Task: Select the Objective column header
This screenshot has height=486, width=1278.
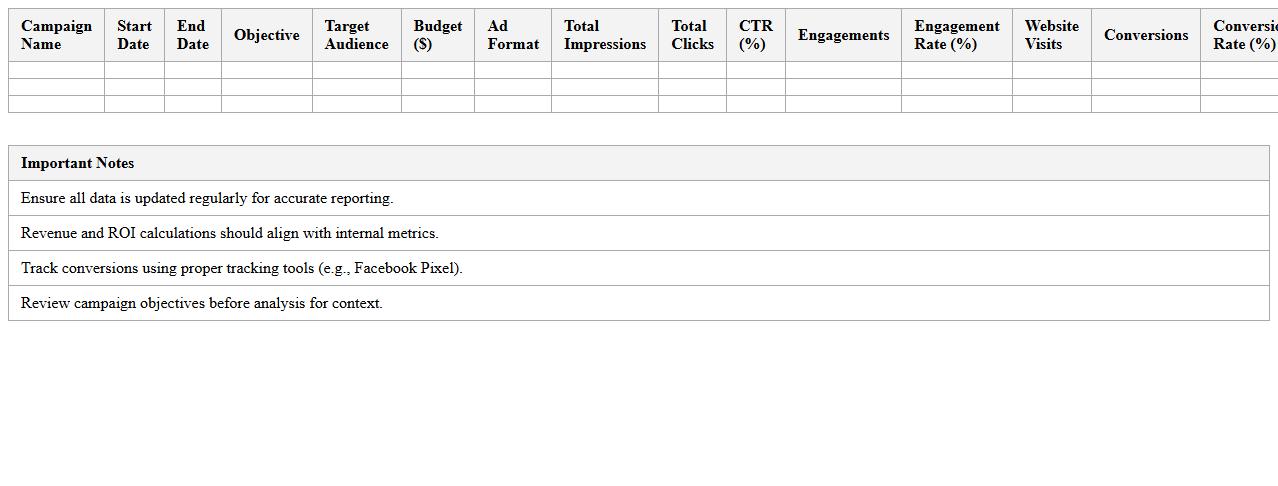Action: 266,35
